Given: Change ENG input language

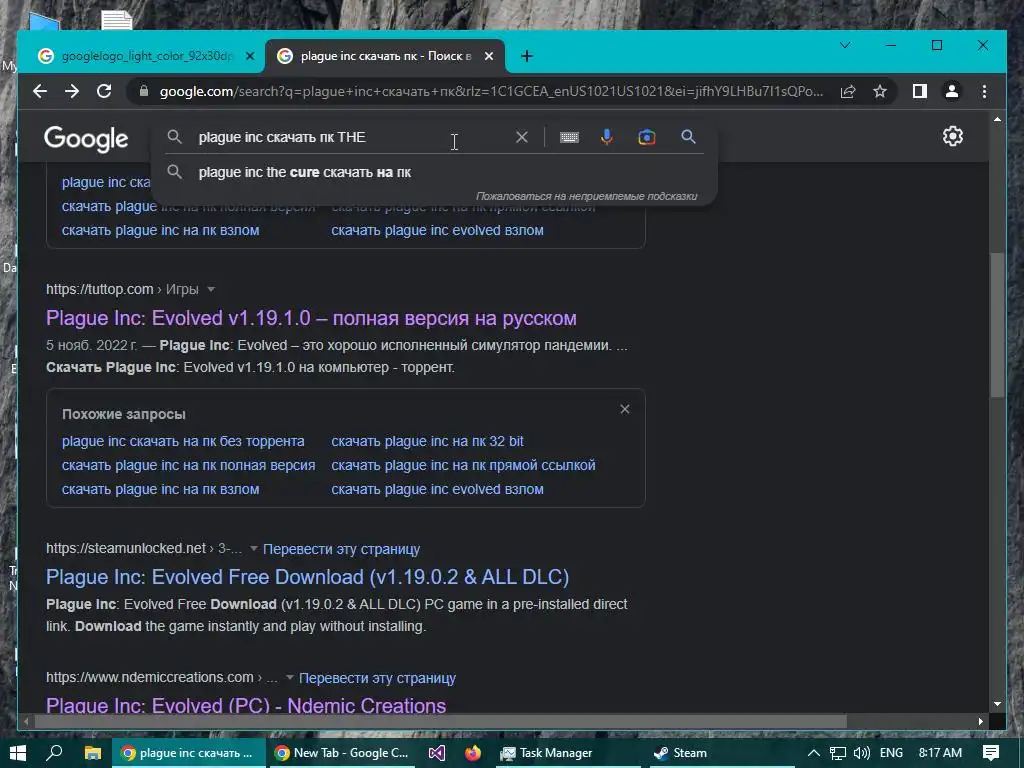Looking at the screenshot, I should pyautogui.click(x=891, y=753).
